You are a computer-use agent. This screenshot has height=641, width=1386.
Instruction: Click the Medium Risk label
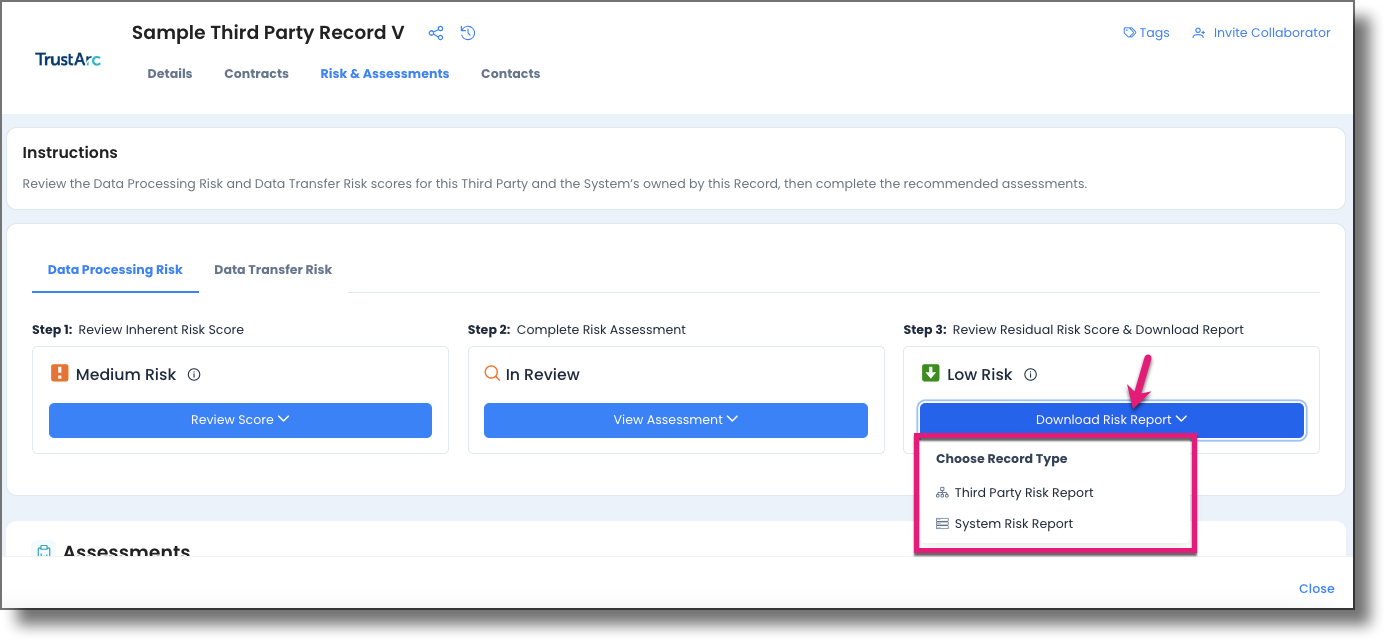(126, 375)
